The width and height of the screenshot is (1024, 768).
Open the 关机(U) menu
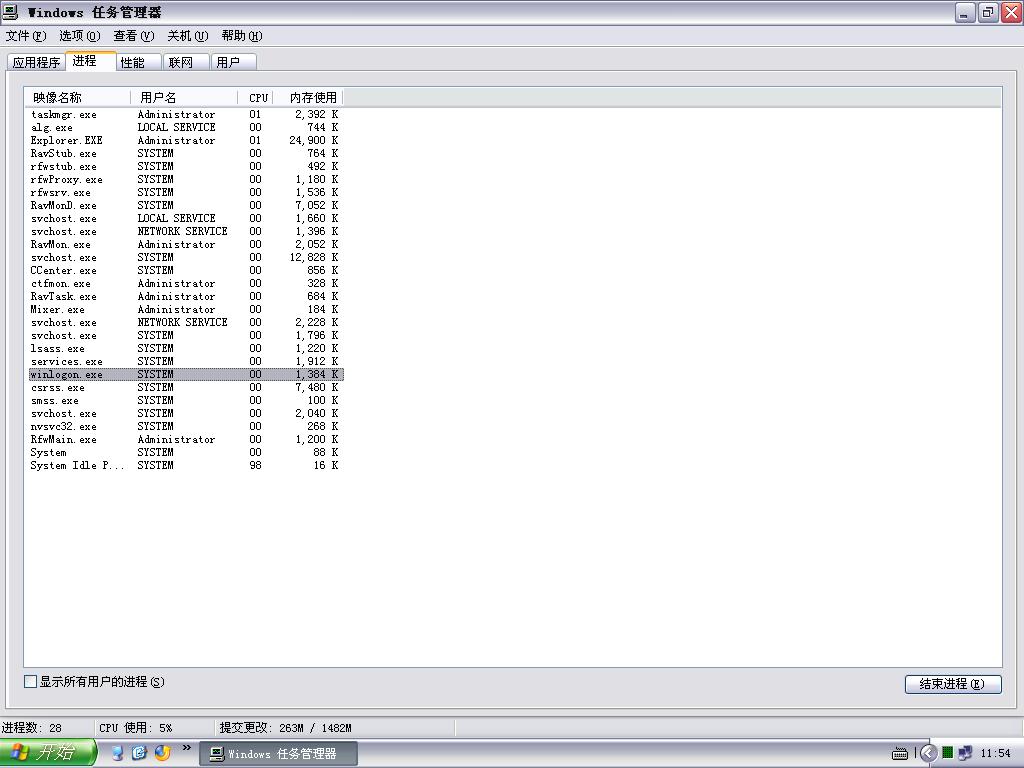click(x=187, y=36)
